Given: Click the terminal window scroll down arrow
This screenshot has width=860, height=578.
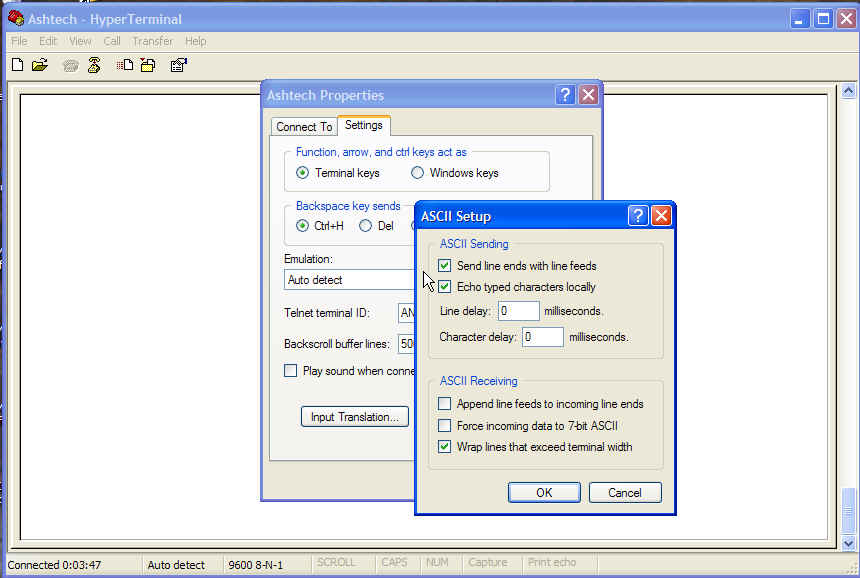Looking at the screenshot, I should (849, 541).
